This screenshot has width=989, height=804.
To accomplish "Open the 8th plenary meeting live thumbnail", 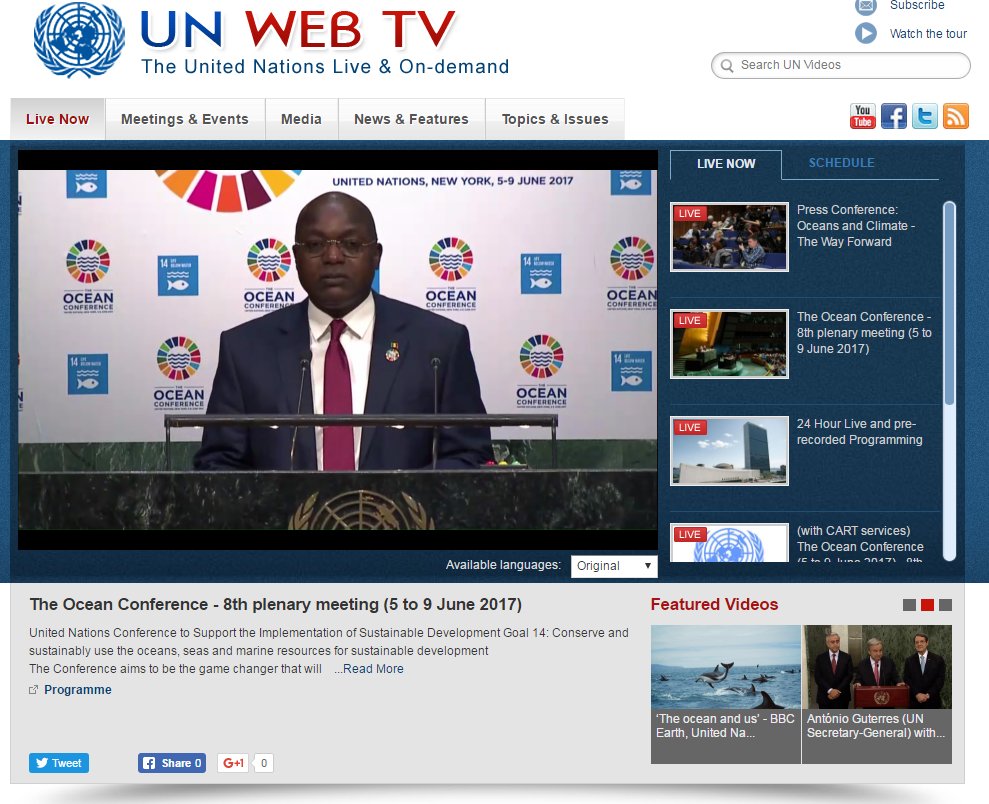I will tap(729, 344).
